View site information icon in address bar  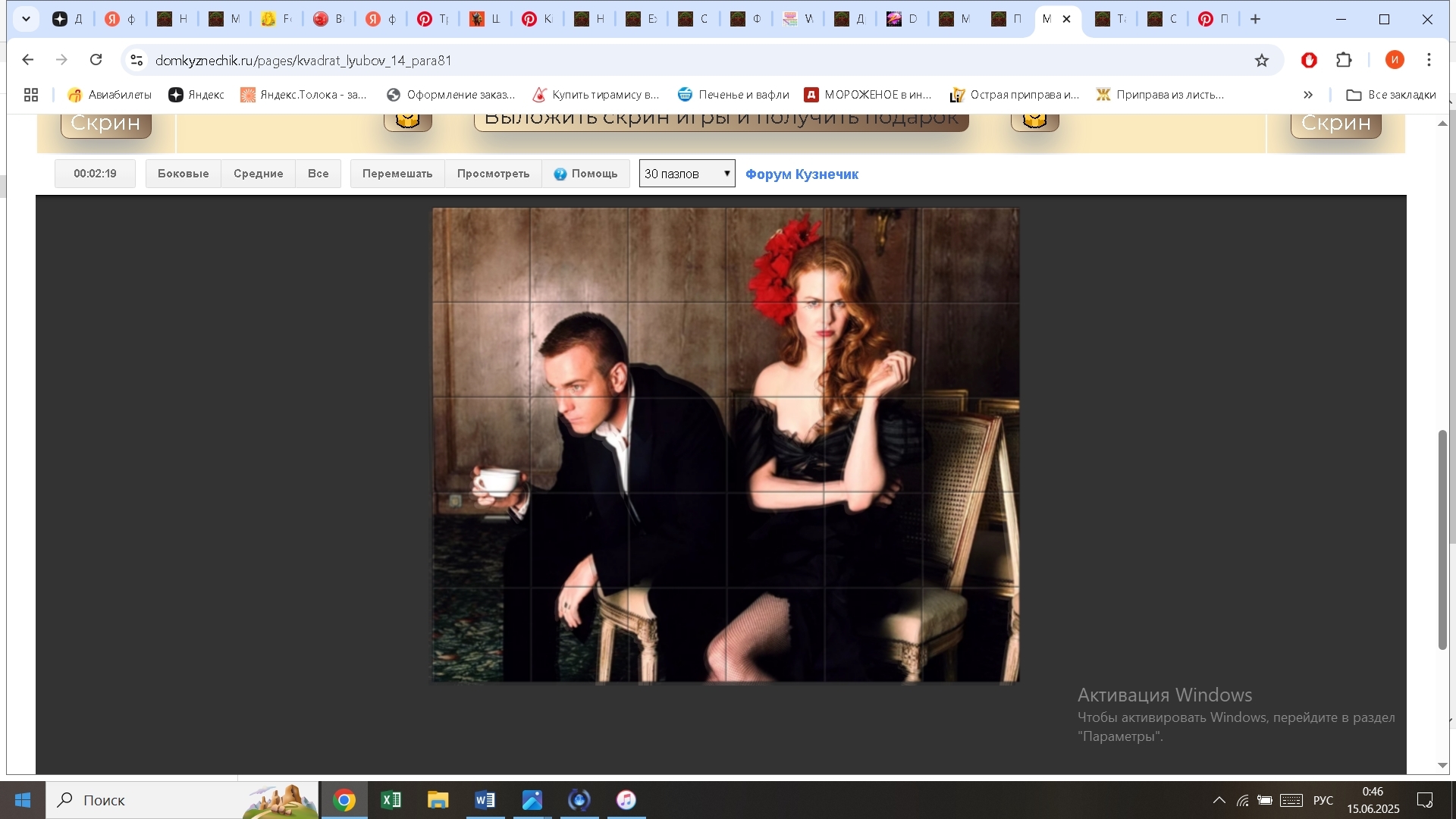(x=136, y=60)
